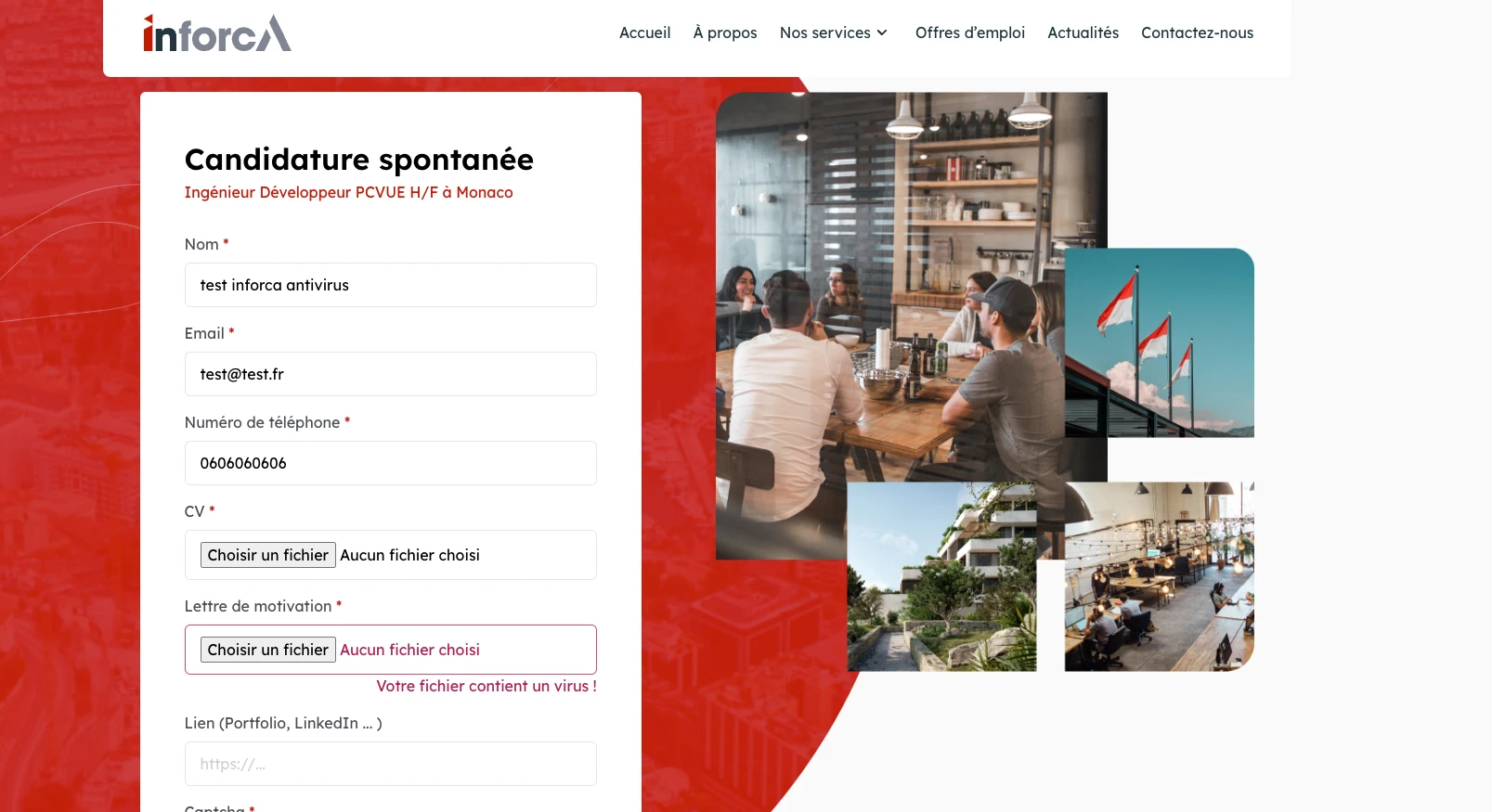Expand the Nos services menu

coord(824,32)
